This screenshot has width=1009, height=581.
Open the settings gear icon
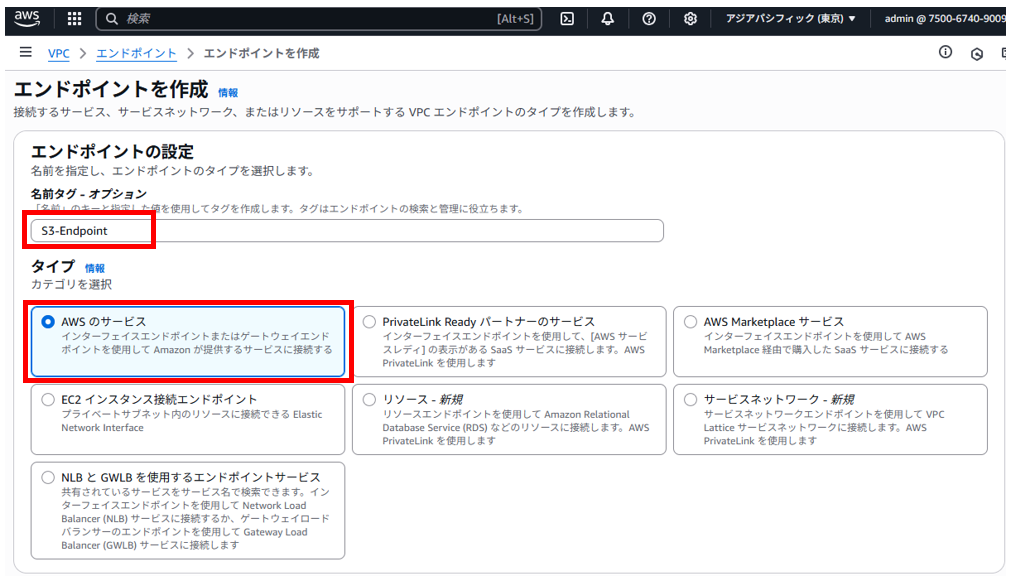(x=690, y=19)
